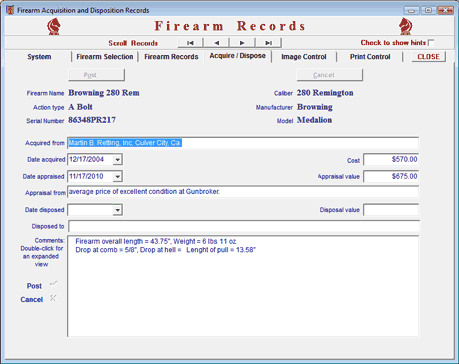
Task: Open the Firearm Selection tab
Action: tap(105, 57)
